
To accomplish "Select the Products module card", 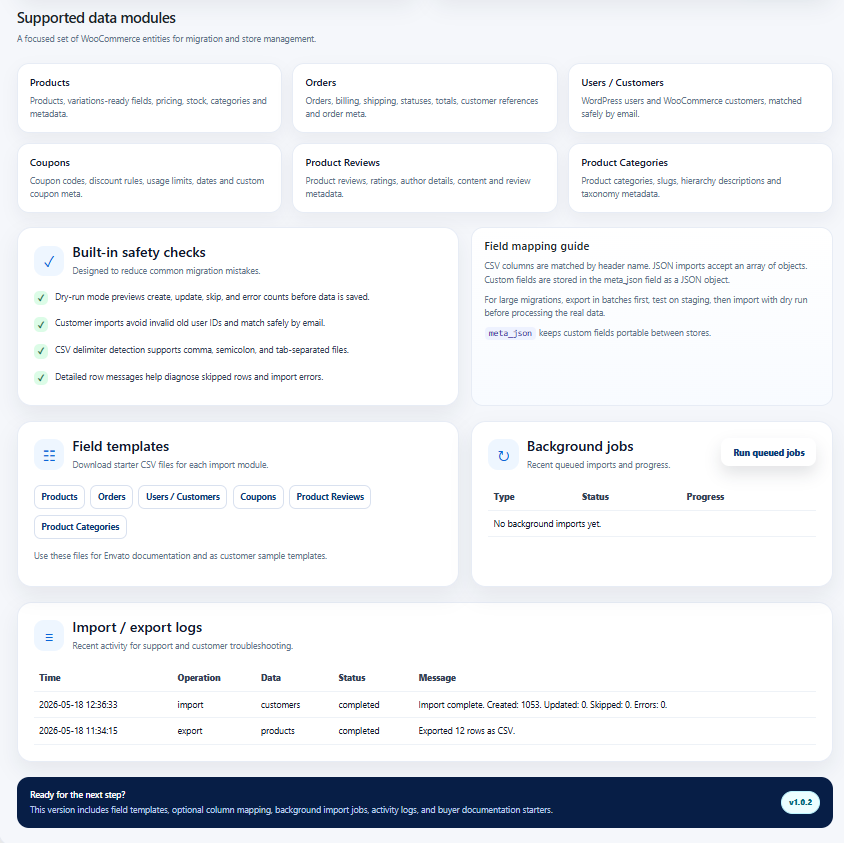I will (x=150, y=98).
